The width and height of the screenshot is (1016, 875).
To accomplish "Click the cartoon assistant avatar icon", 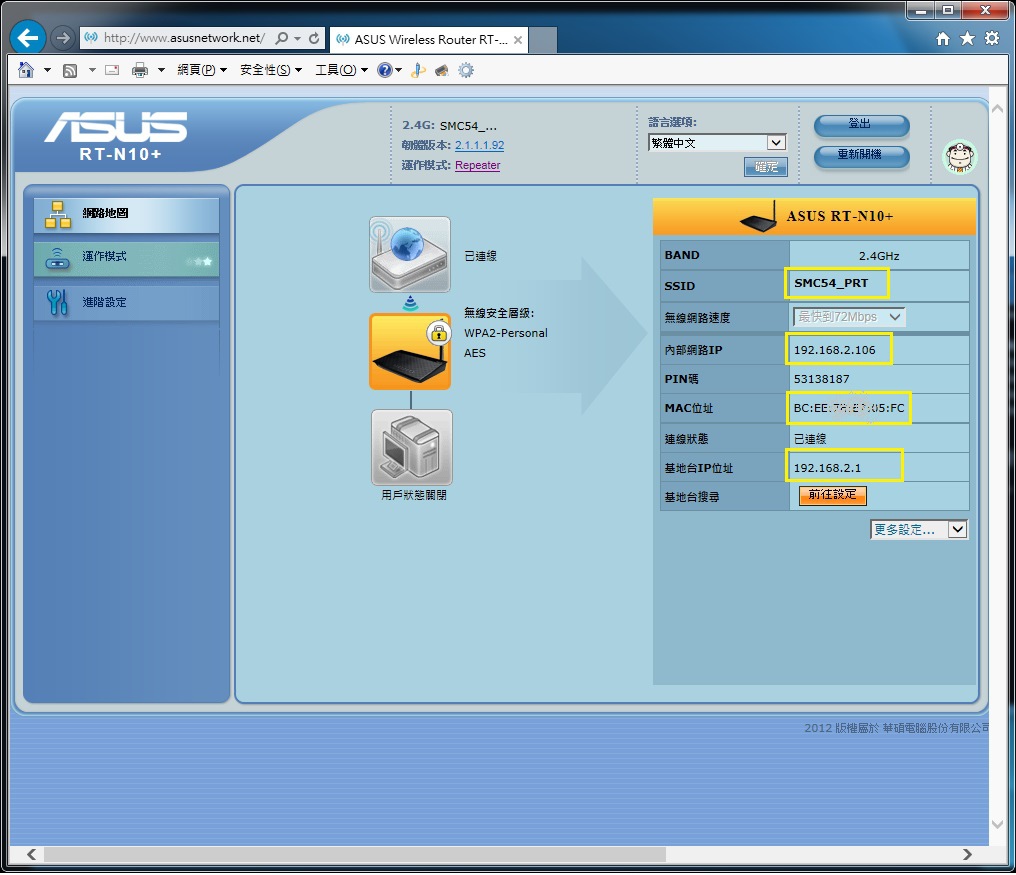I will tap(960, 157).
